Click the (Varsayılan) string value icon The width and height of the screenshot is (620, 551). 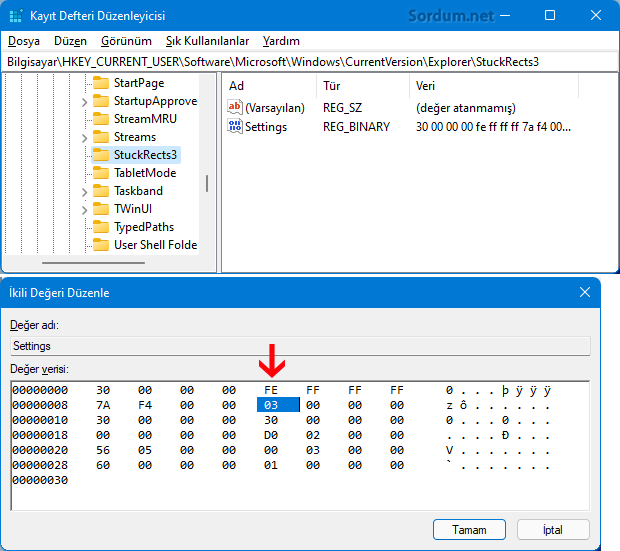[x=234, y=107]
